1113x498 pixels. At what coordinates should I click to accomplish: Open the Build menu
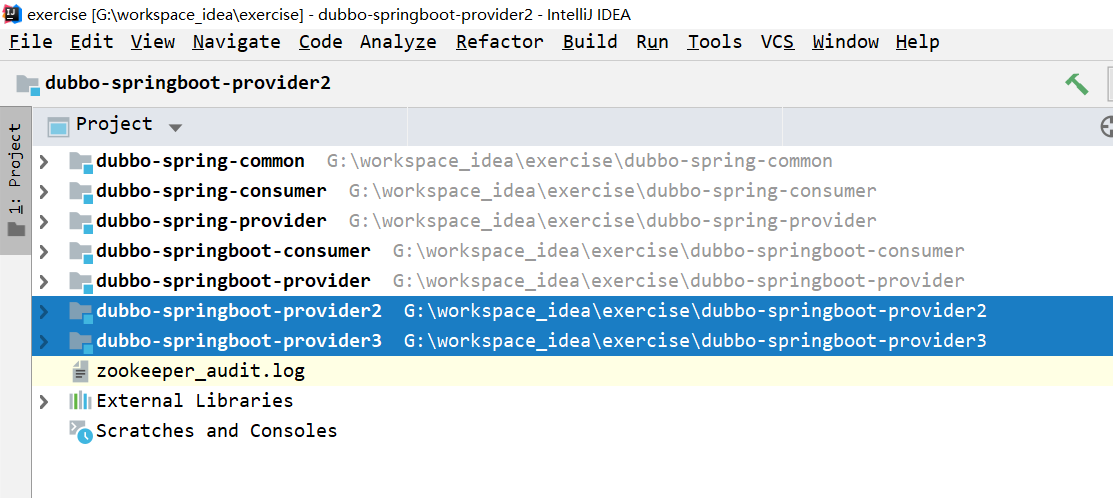coord(590,43)
